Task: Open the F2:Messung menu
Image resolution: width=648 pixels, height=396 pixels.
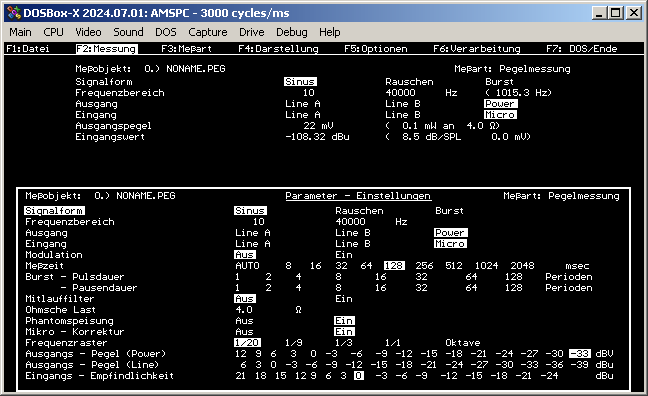Action: 107,49
